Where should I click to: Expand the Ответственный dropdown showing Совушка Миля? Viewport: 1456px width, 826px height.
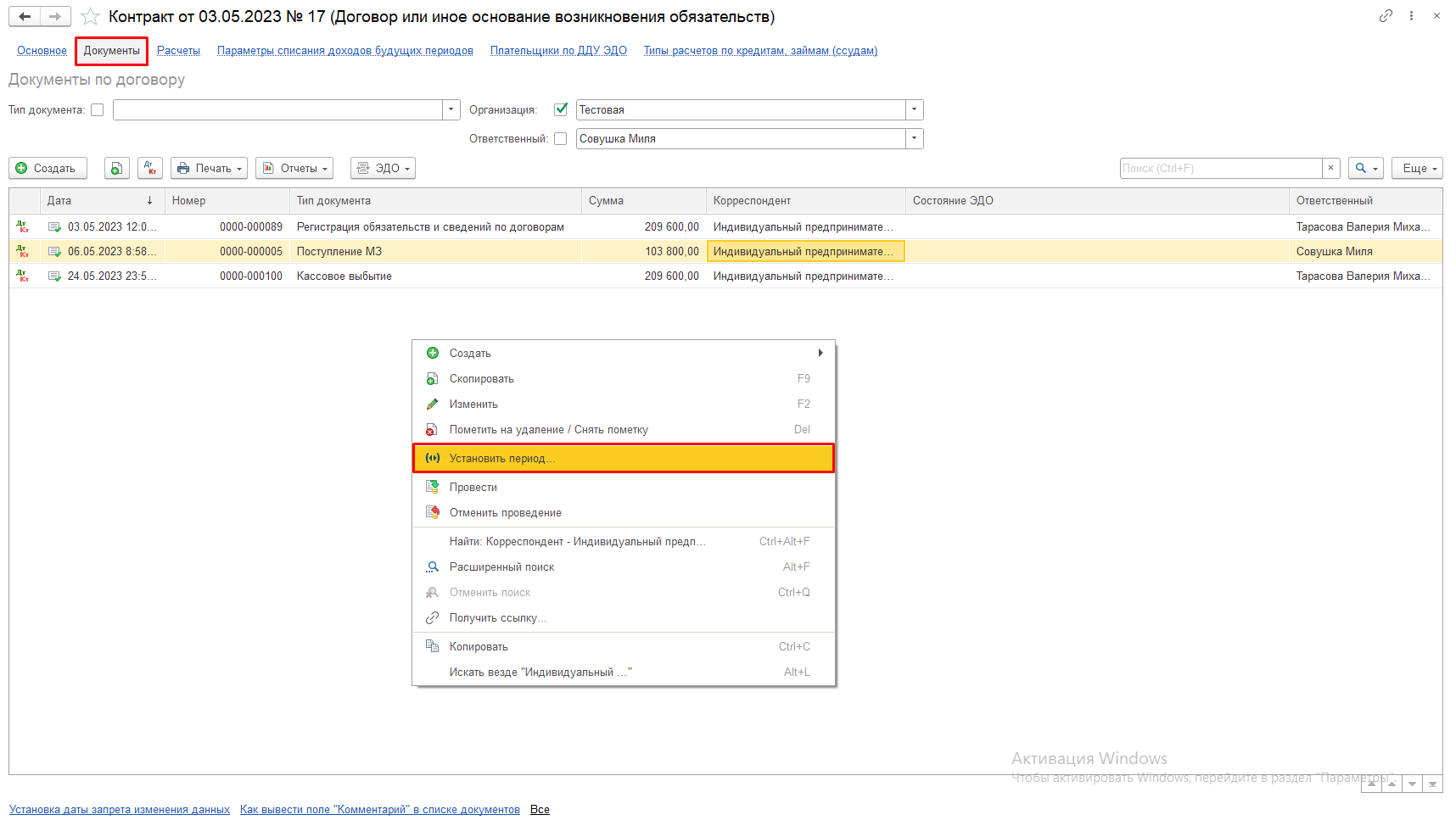[915, 138]
